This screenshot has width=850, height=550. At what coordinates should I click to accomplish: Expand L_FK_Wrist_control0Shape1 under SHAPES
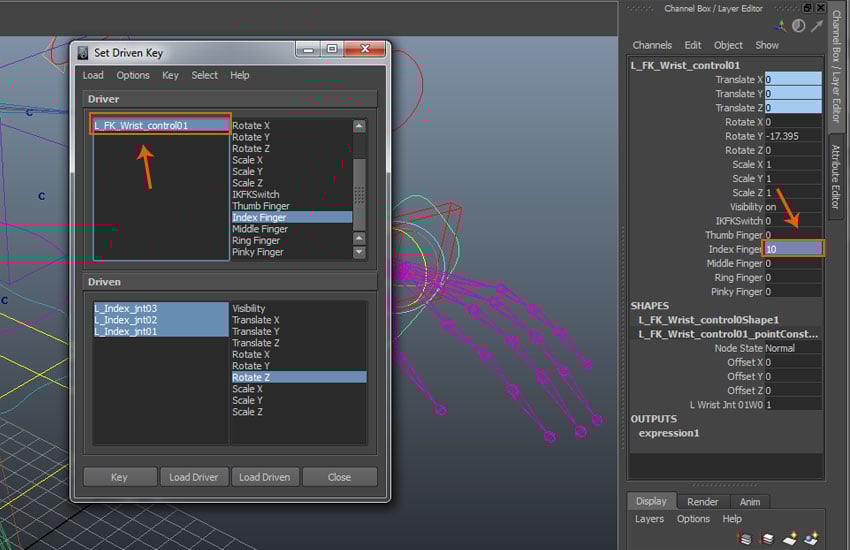click(x=708, y=320)
